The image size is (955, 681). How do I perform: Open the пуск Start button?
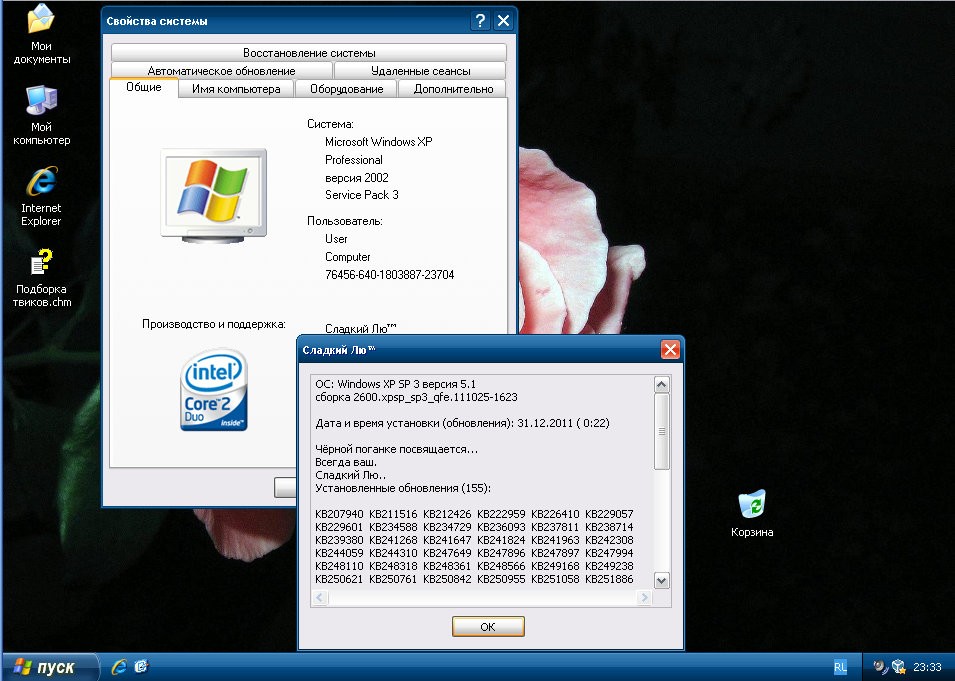(x=50, y=667)
